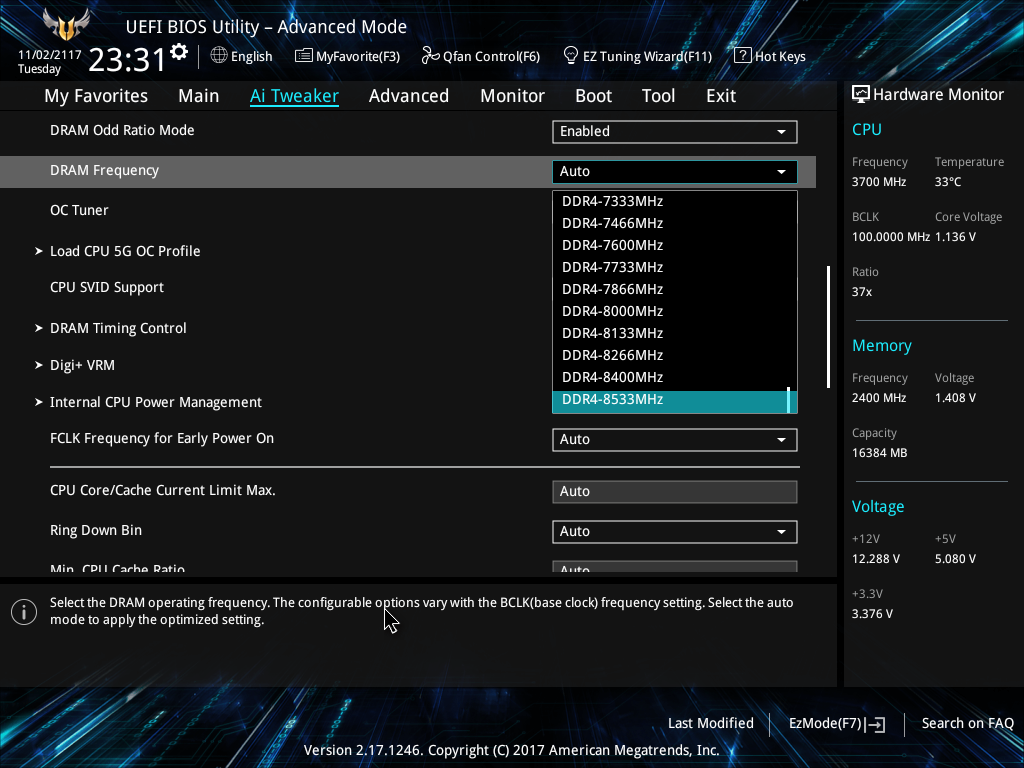Viewport: 1024px width, 768px height.
Task: Pick DDR4-7733MHz in the dropdown
Action: pos(675,268)
